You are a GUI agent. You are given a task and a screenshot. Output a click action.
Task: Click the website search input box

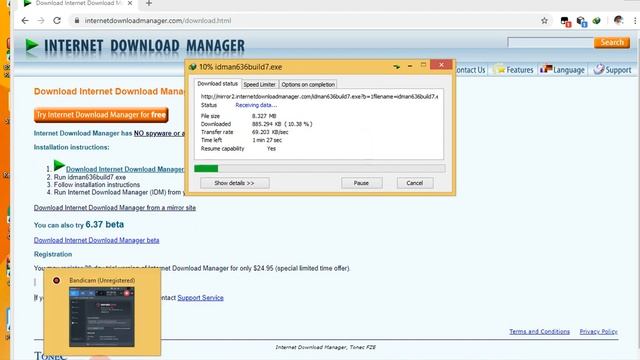[x=551, y=42]
